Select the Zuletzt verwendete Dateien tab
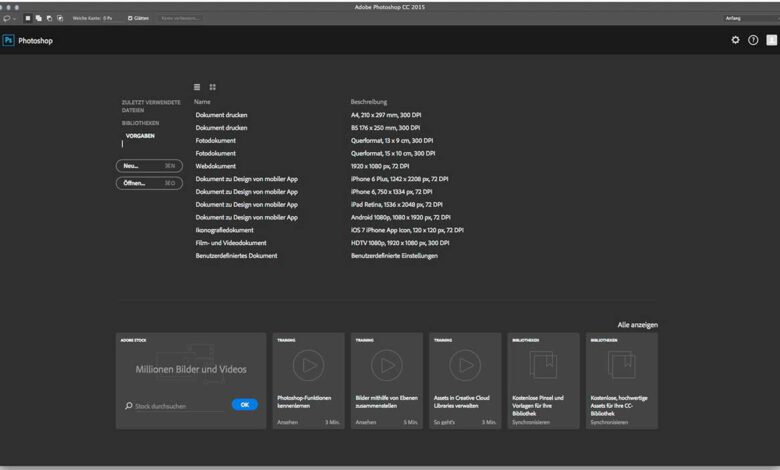 point(150,106)
